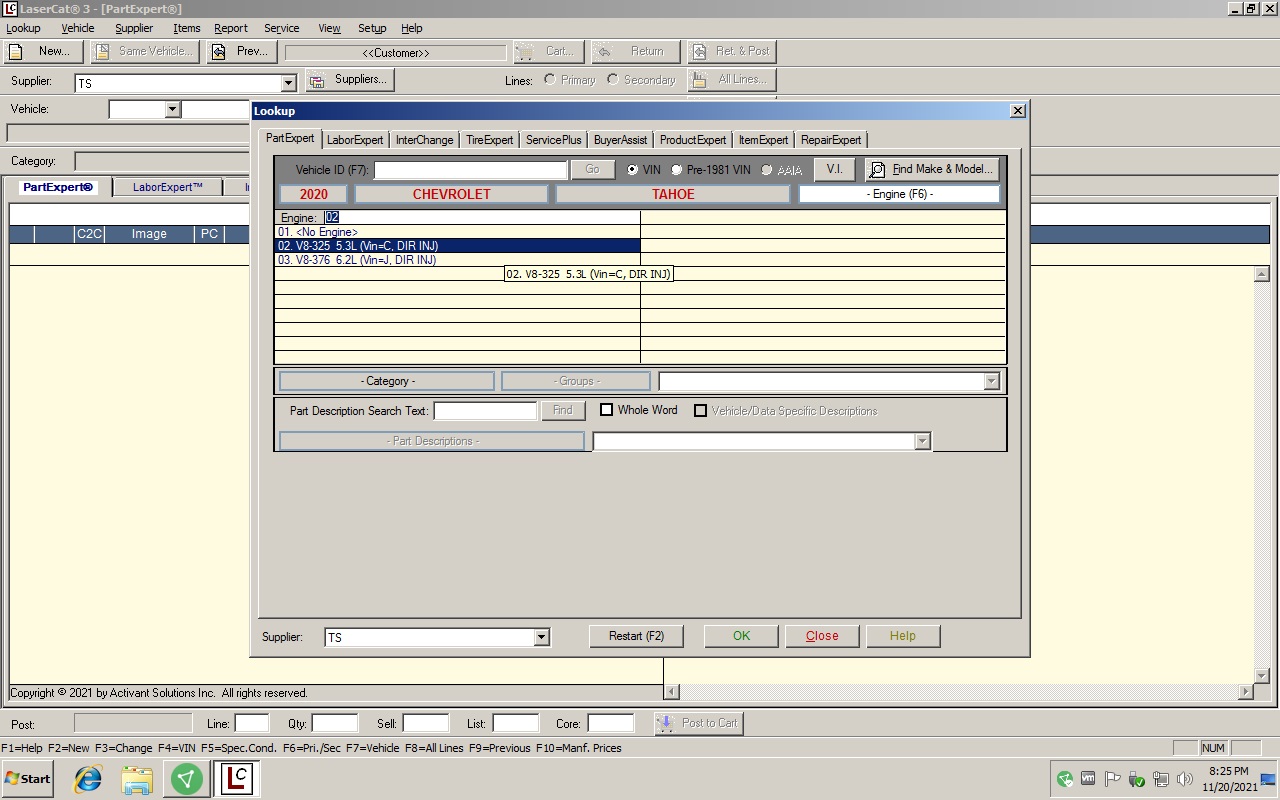Click the CHEVROLET make button

click(452, 194)
